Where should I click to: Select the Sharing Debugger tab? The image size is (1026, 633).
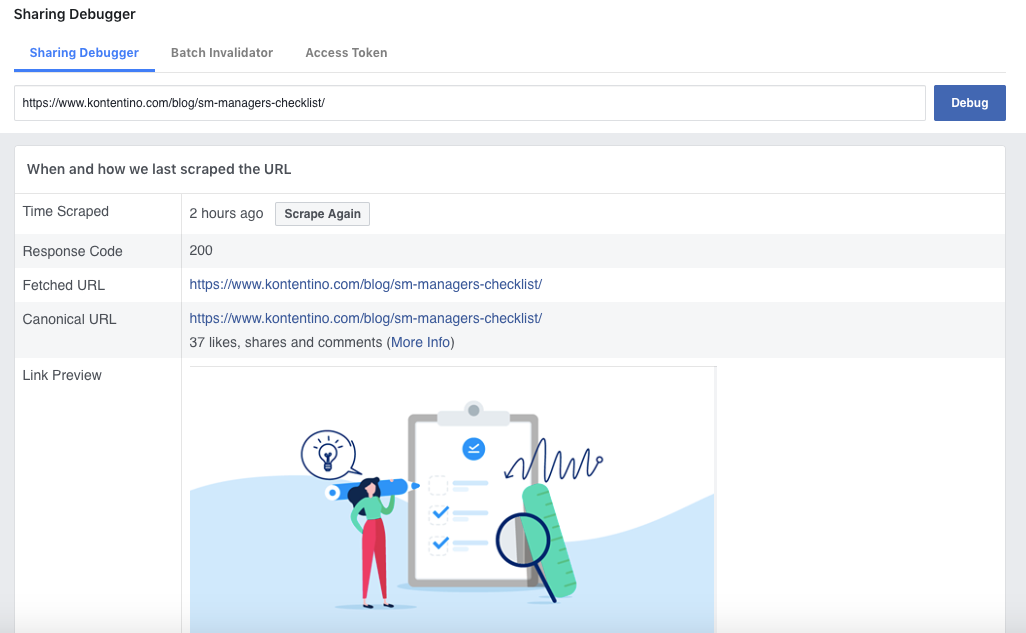pyautogui.click(x=84, y=52)
